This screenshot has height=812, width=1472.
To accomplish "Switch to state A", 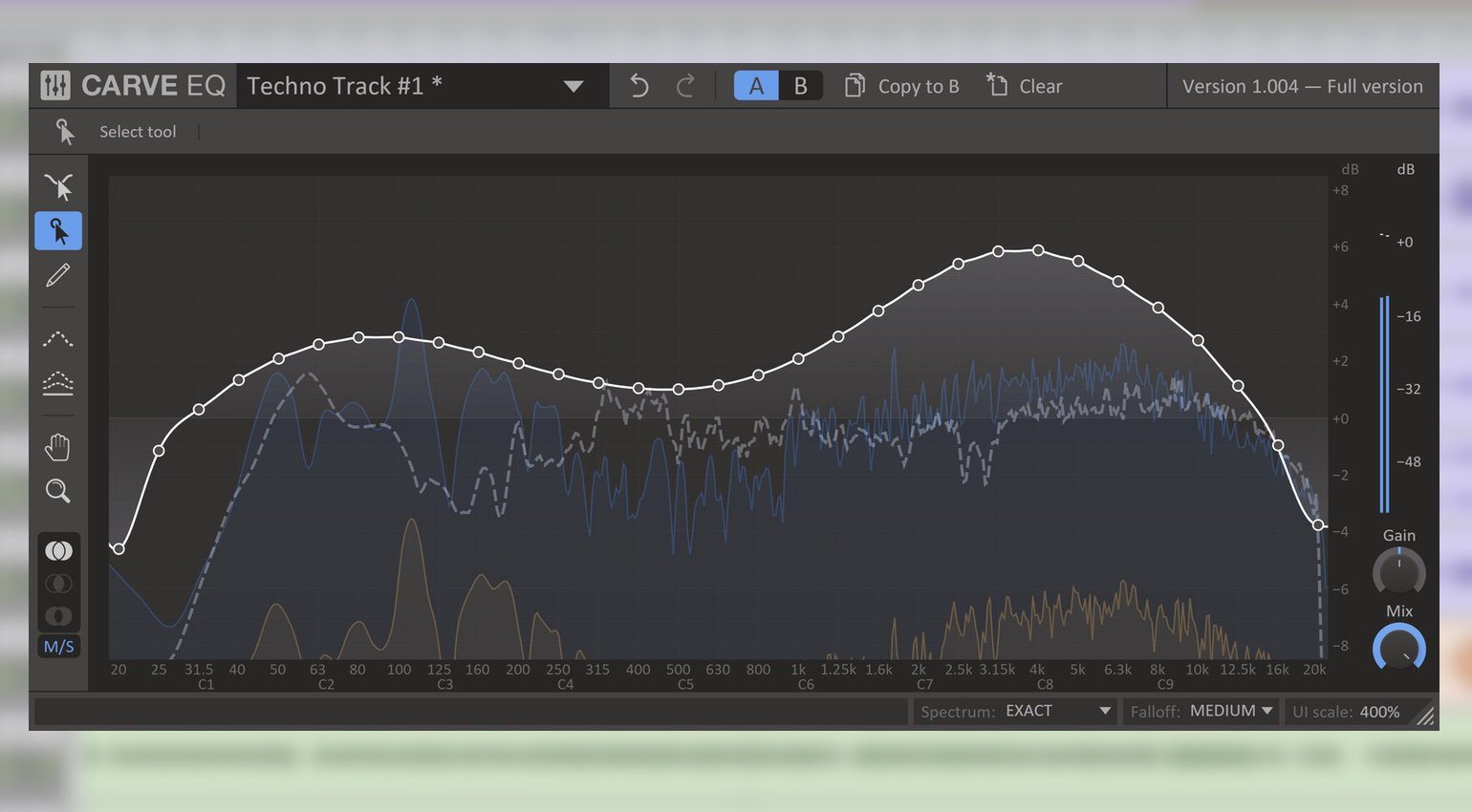I will [756, 86].
